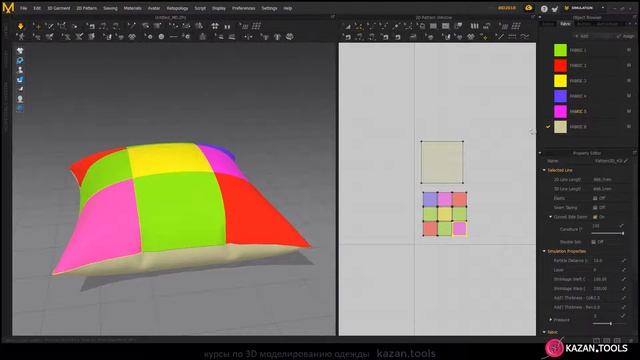Click pencil icon next to Shrinkage Weft
Image resolution: width=640 pixels, height=360 pixels.
[624, 279]
